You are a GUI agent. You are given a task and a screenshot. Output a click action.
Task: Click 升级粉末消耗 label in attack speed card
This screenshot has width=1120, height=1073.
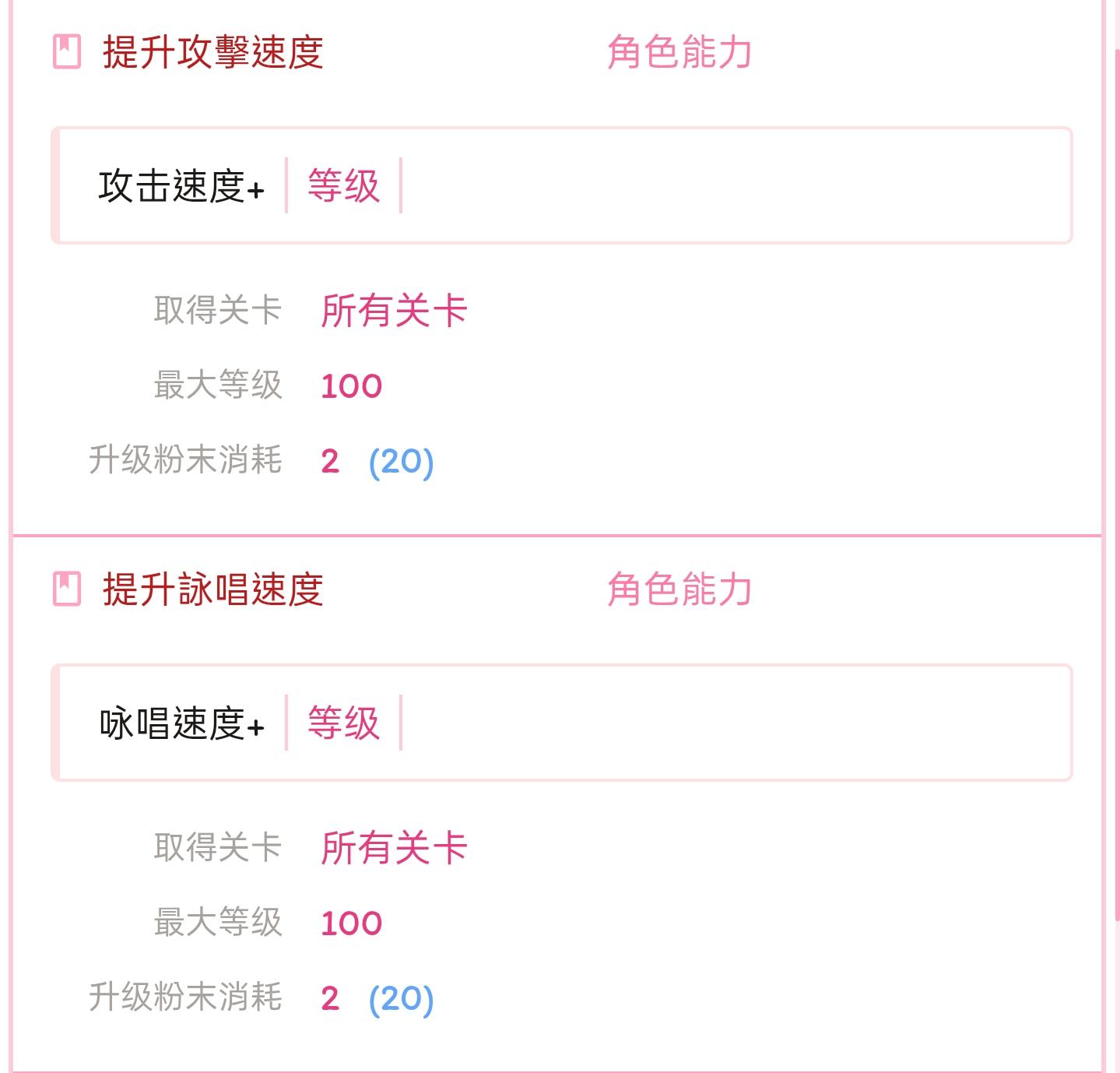185,459
